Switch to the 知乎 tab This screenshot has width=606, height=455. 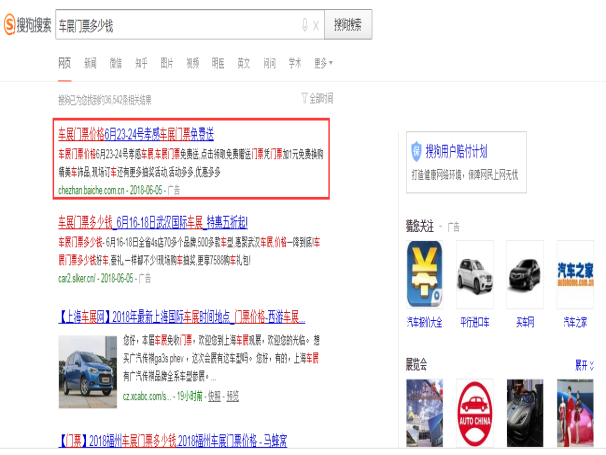pos(141,63)
